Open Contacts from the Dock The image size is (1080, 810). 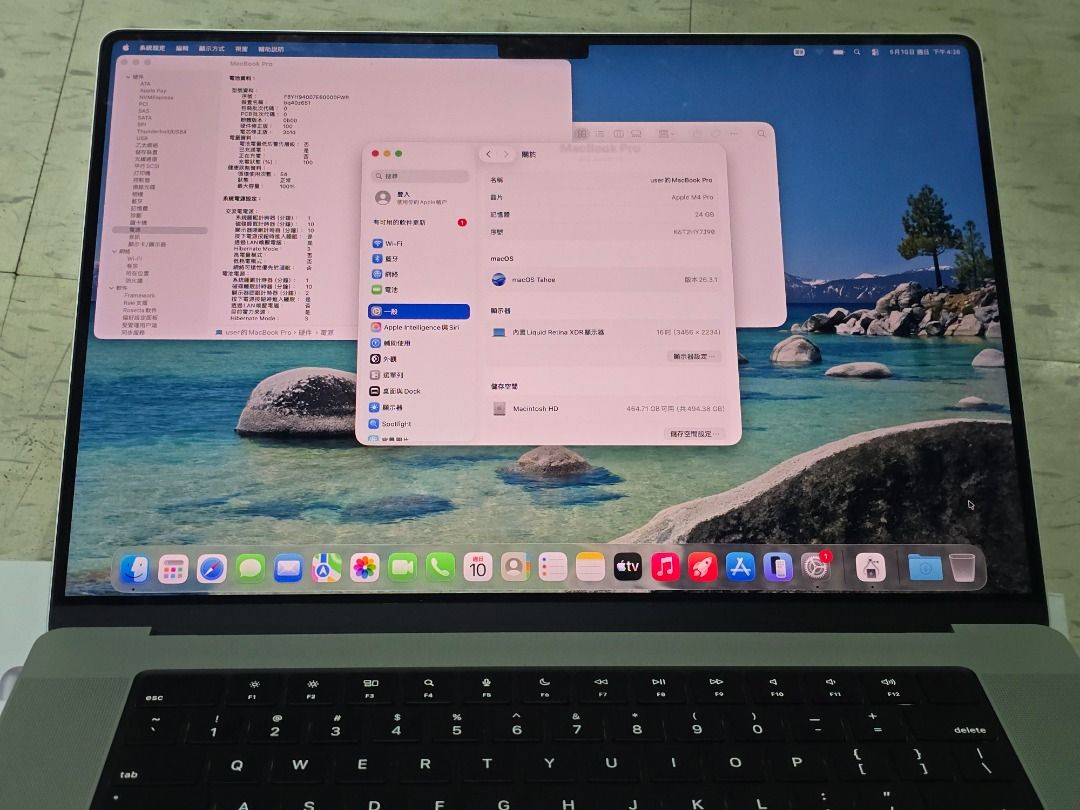pyautogui.click(x=515, y=568)
